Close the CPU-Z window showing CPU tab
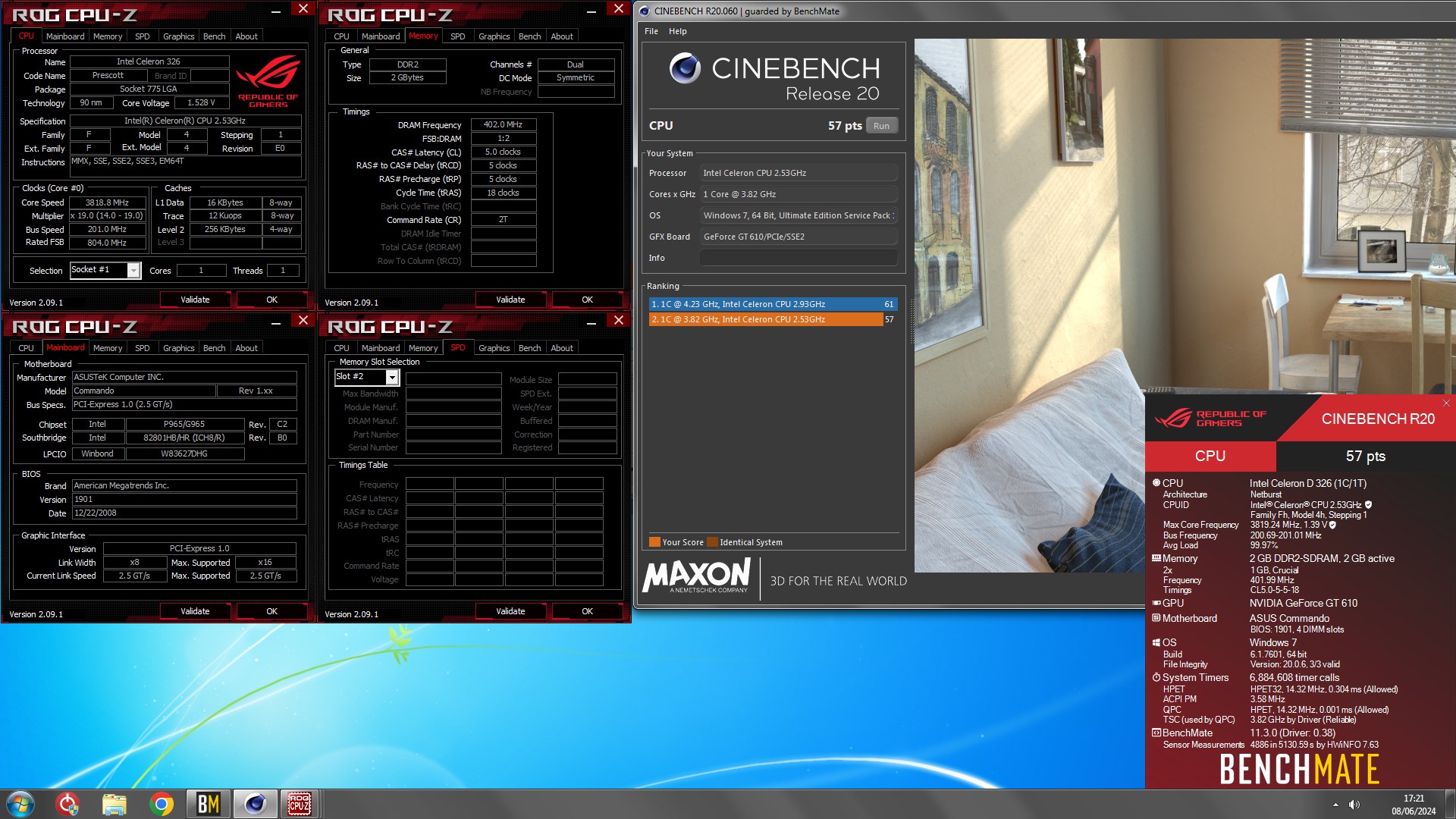1456x819 pixels. click(x=303, y=9)
